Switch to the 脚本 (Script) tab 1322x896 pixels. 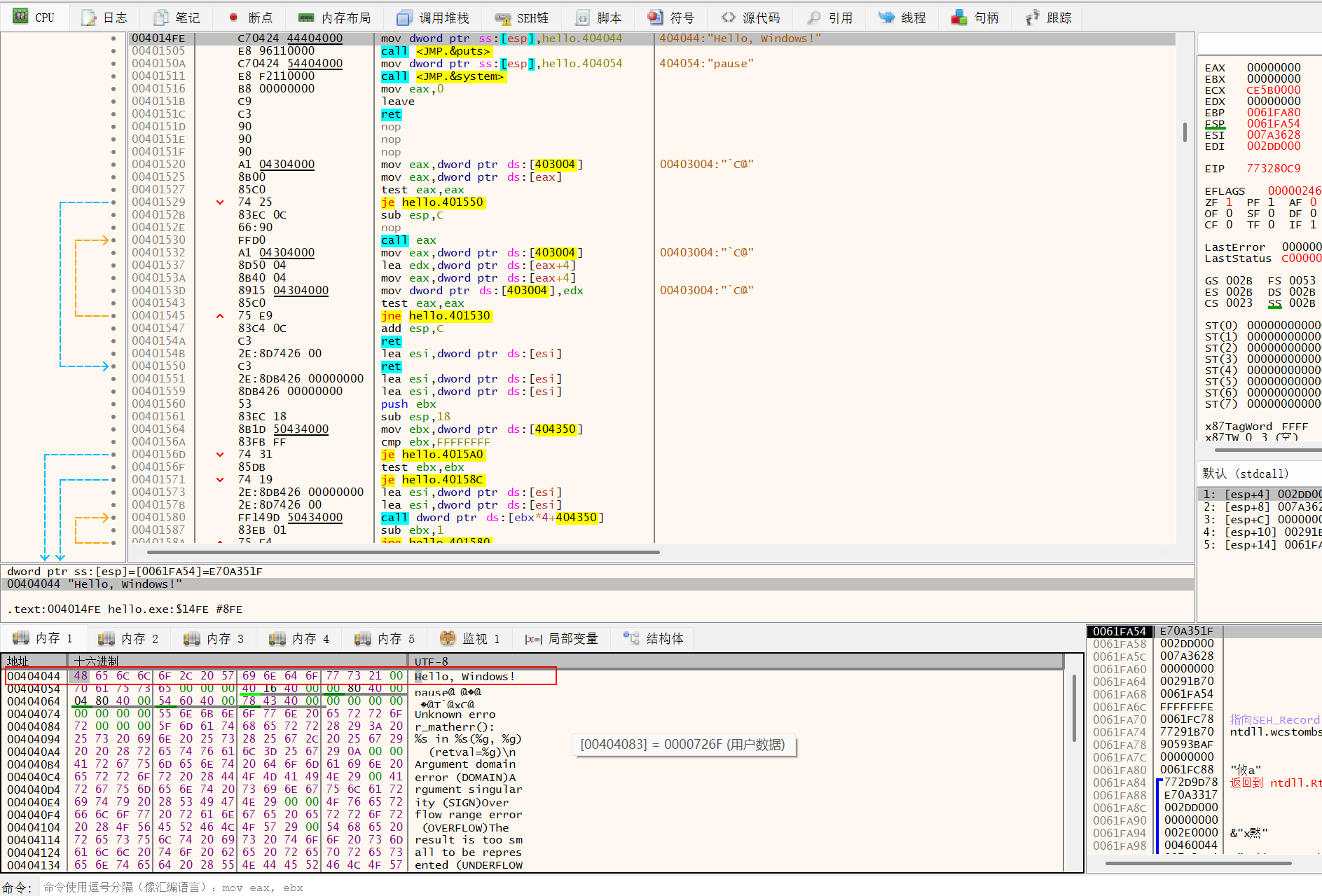pos(598,18)
